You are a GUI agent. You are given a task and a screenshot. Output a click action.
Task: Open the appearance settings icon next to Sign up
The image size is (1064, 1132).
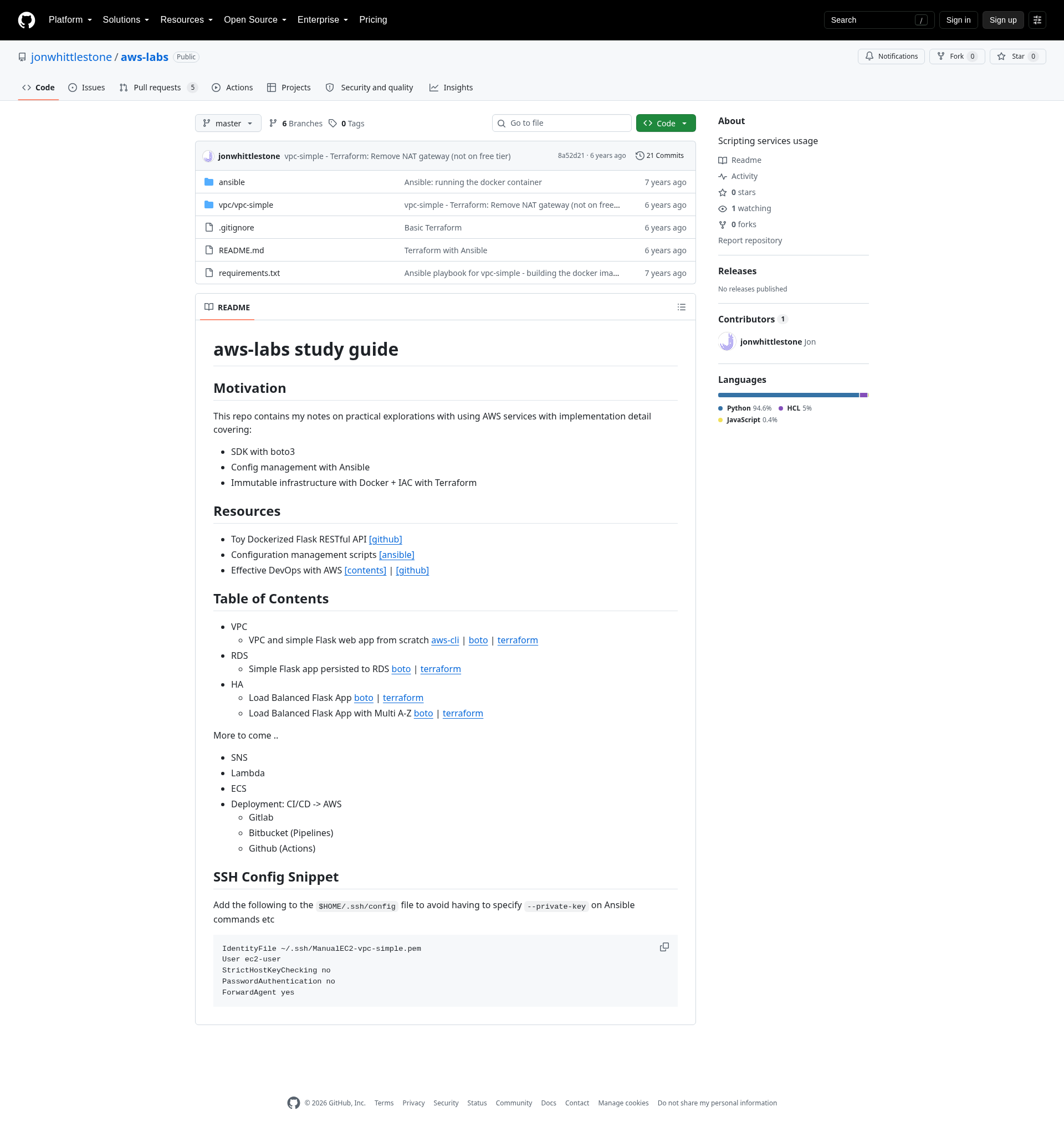[x=1037, y=20]
